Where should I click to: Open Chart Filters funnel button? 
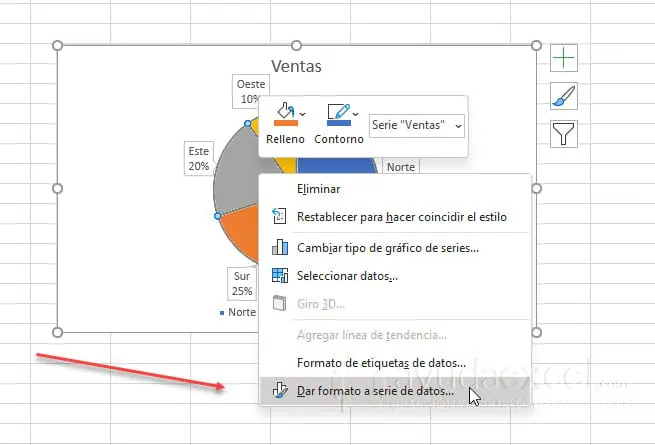click(564, 134)
